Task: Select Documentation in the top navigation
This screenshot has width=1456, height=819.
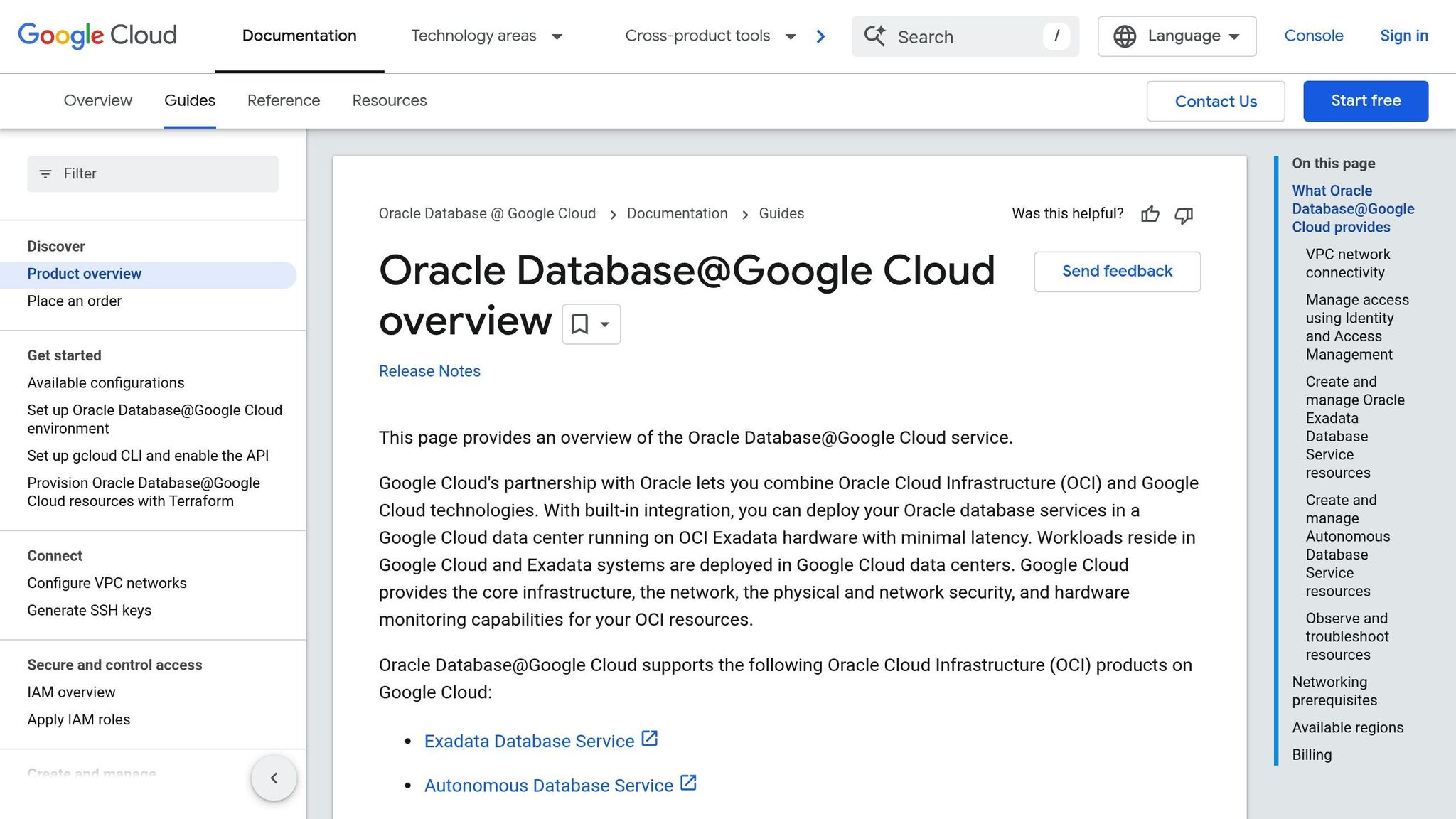Action: coord(299,36)
